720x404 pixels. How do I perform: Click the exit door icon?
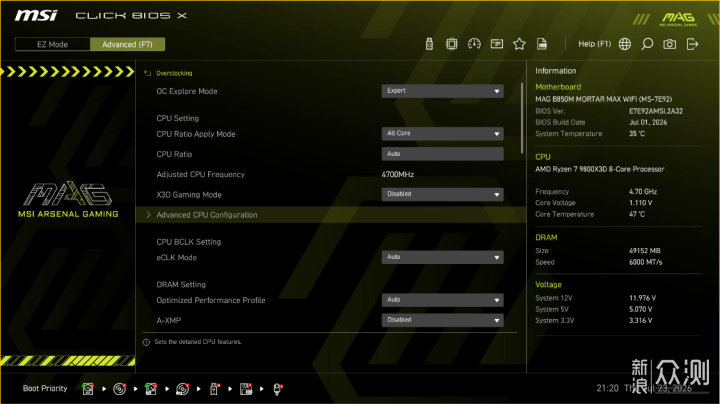pyautogui.click(x=692, y=44)
